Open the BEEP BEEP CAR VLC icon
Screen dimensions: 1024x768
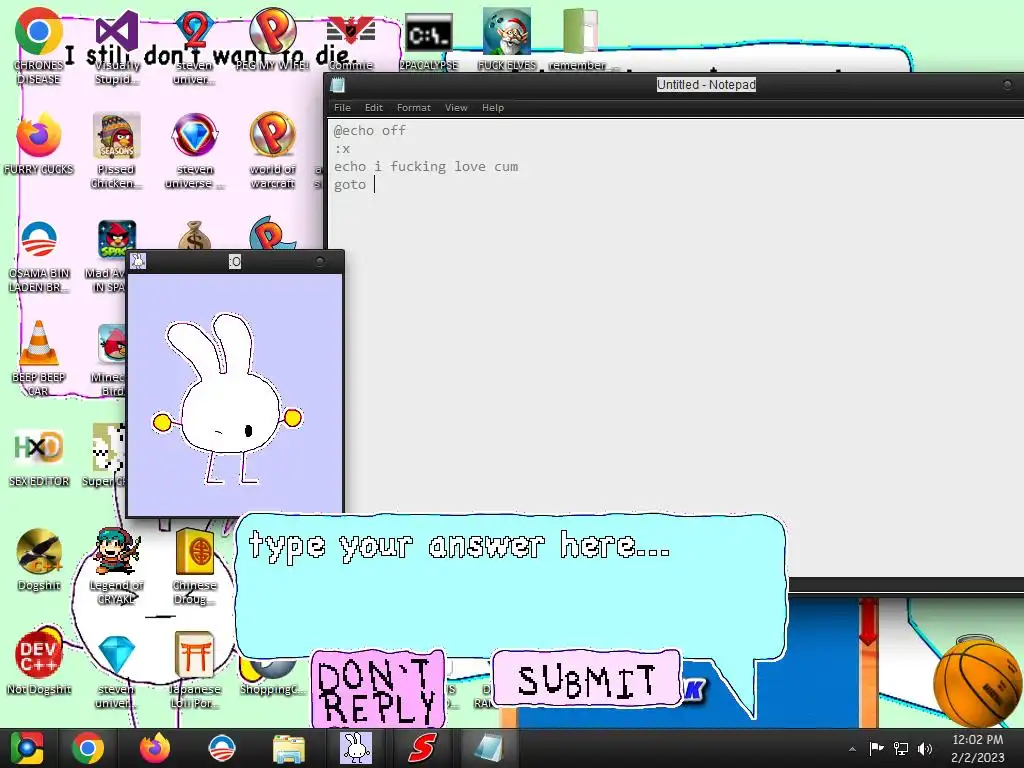pyautogui.click(x=39, y=358)
